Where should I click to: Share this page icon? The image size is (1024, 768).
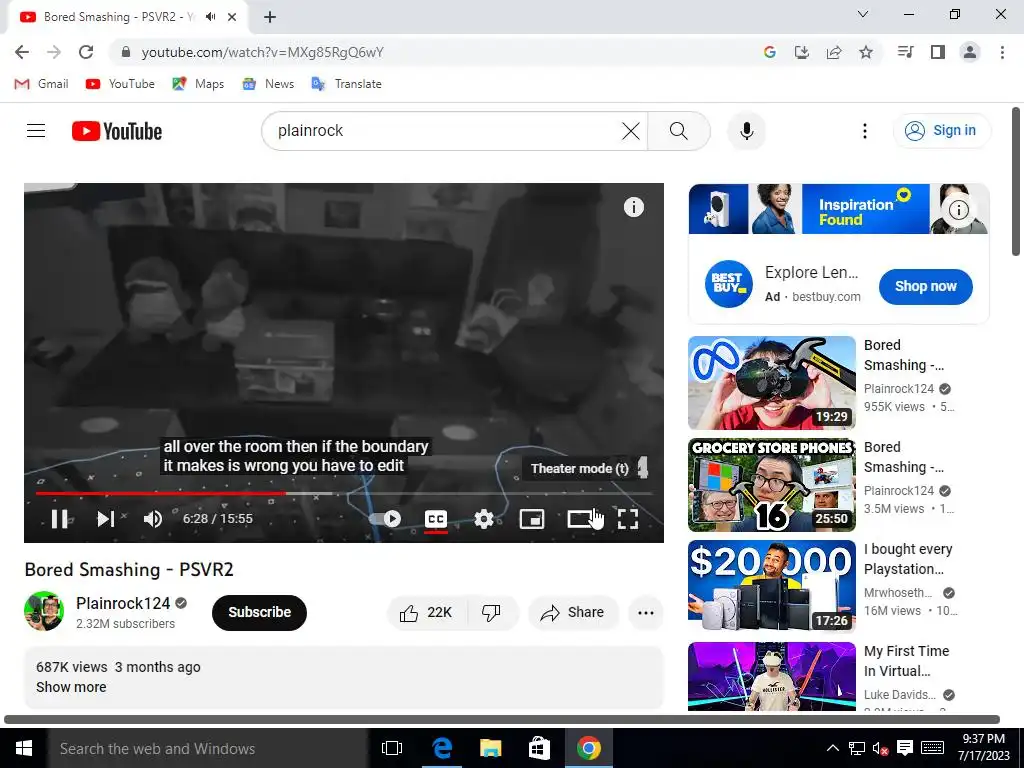pyautogui.click(x=834, y=52)
